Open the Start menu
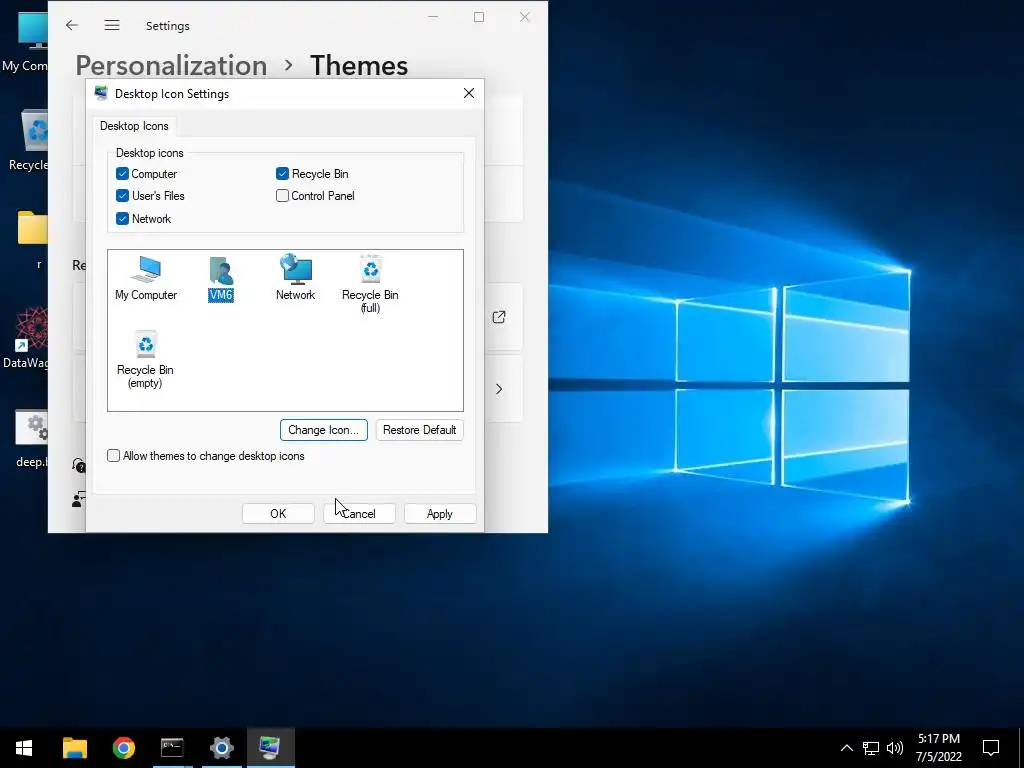This screenshot has width=1024, height=768. coord(24,748)
